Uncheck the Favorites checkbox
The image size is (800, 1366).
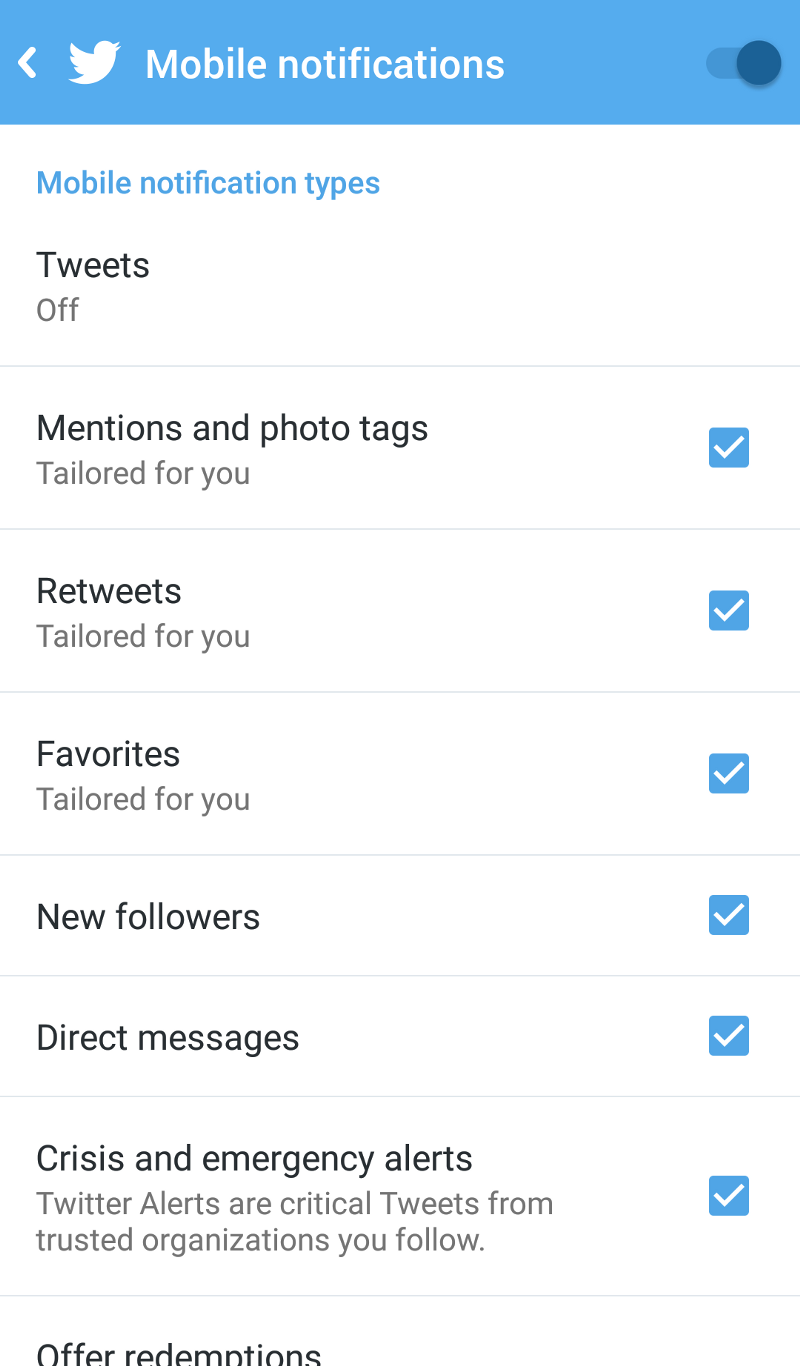tap(729, 773)
